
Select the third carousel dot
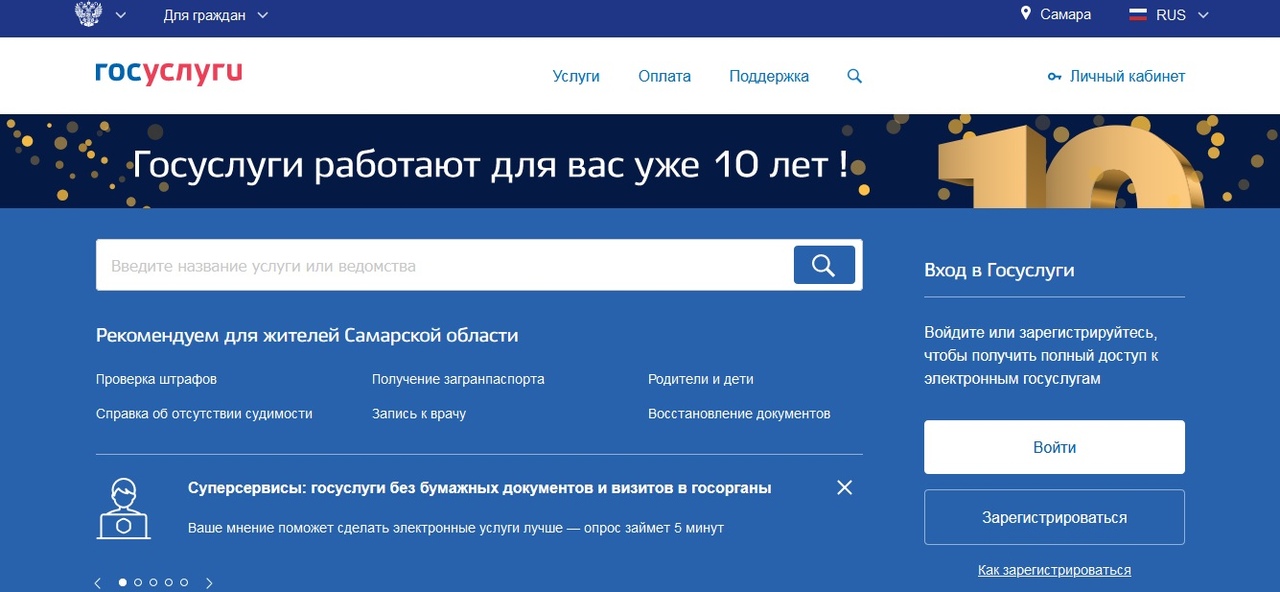click(153, 582)
